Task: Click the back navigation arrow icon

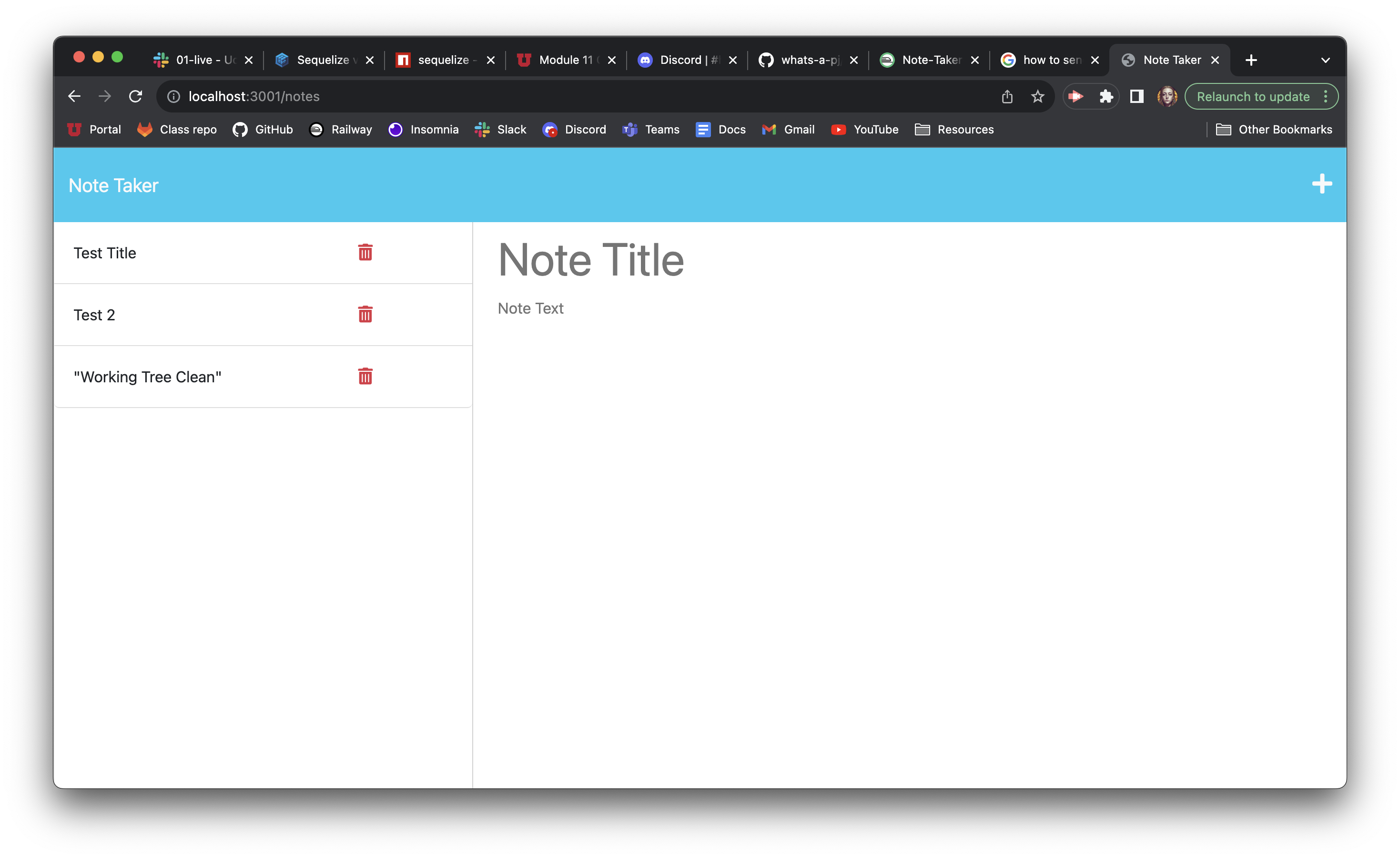Action: [x=76, y=96]
